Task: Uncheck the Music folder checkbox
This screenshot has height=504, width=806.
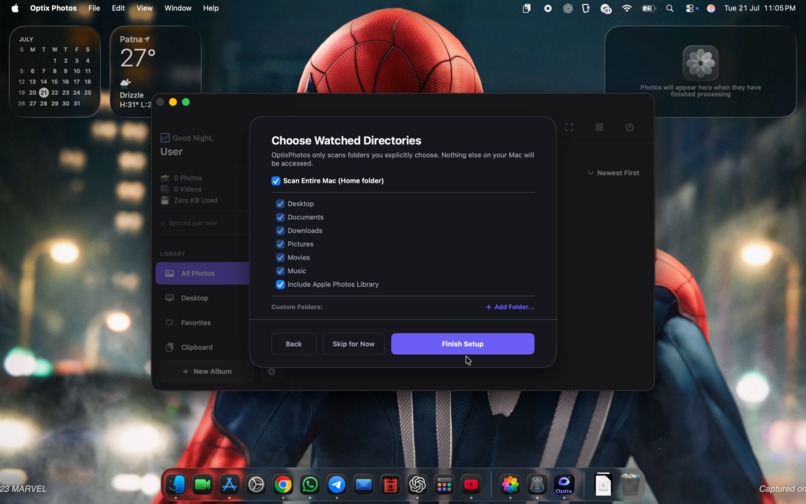Action: tap(280, 271)
